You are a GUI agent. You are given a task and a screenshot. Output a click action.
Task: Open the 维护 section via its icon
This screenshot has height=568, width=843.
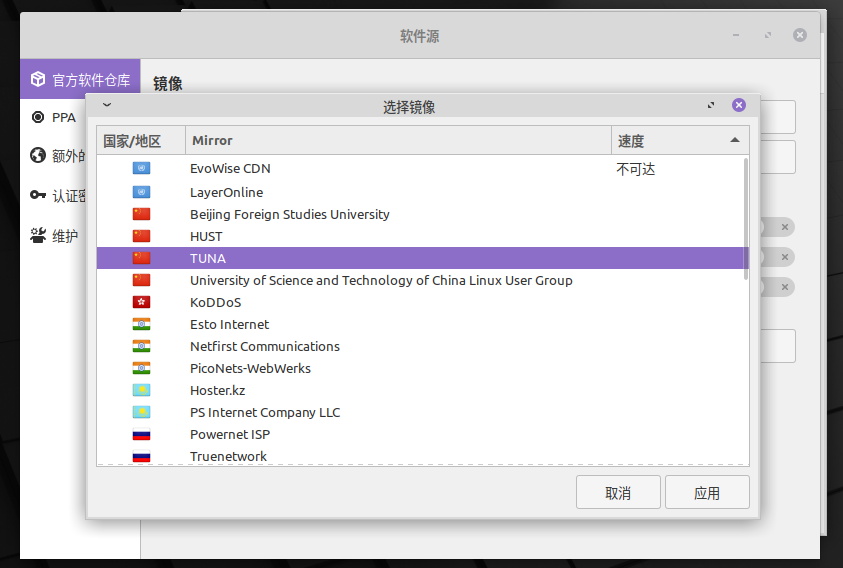tap(38, 236)
